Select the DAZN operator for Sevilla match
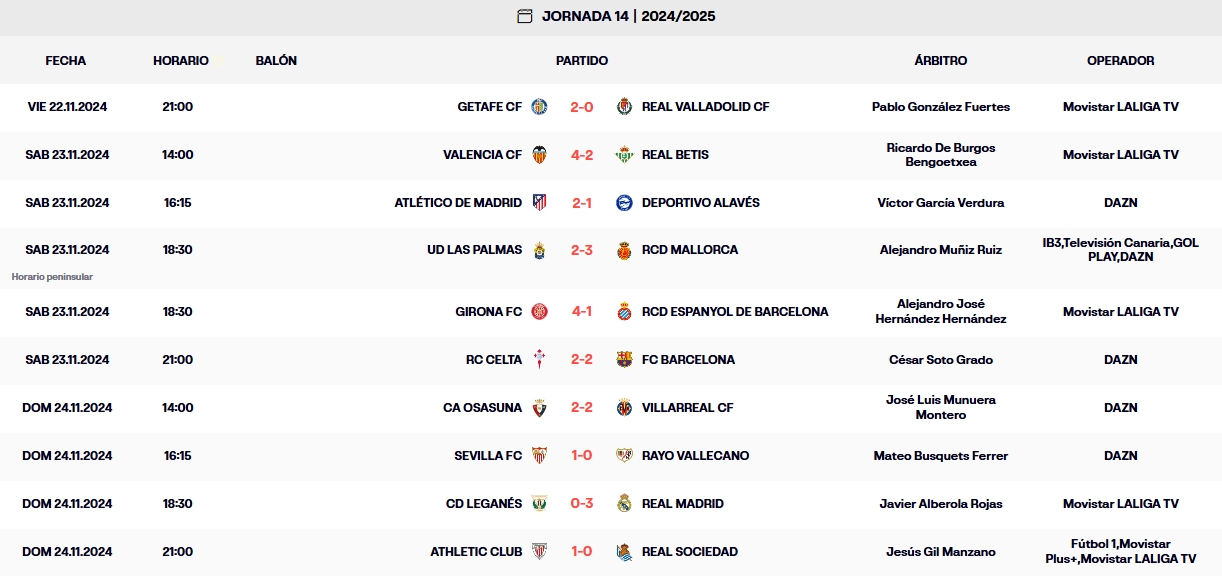Screen dimensions: 1222x576 click(x=1120, y=455)
